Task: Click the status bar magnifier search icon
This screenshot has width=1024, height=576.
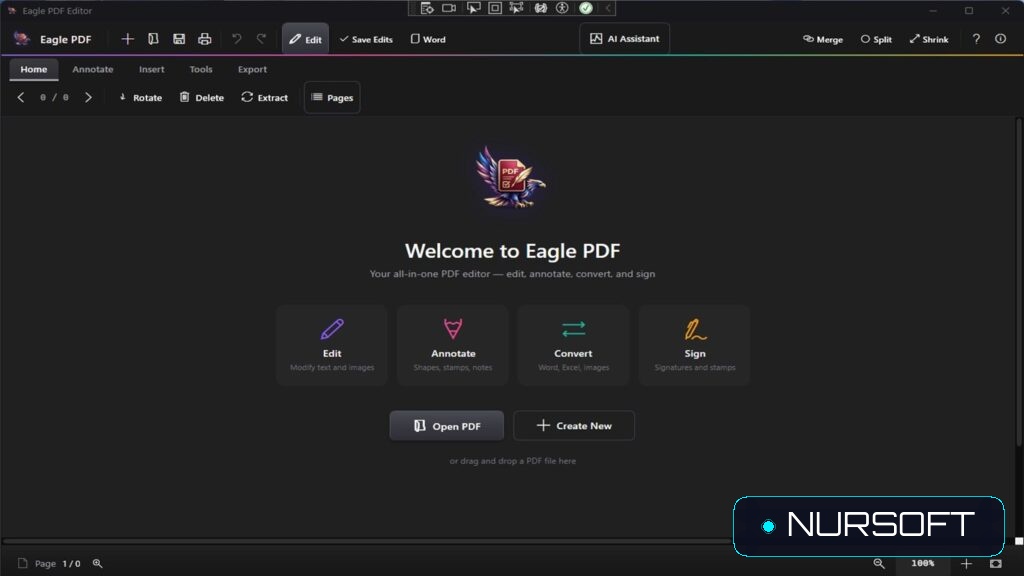Action: [97, 563]
